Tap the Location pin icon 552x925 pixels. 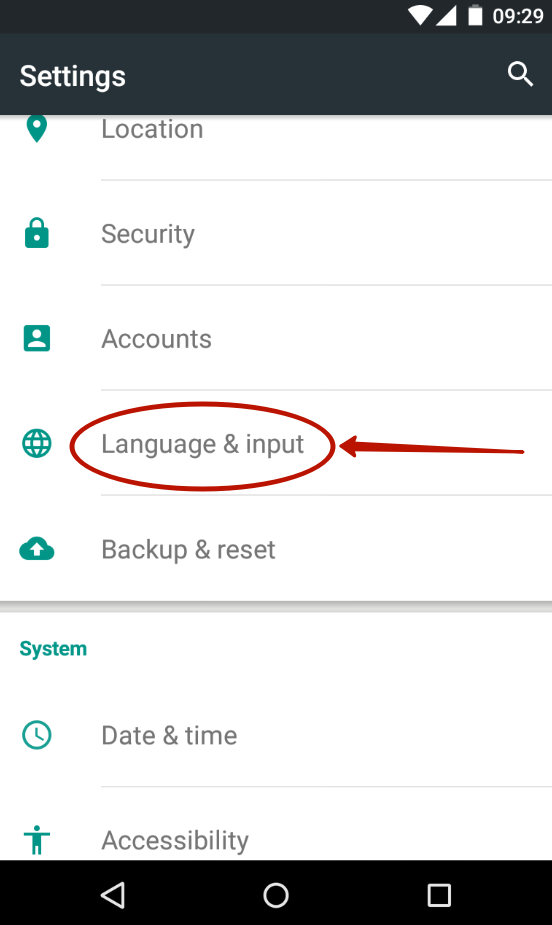pyautogui.click(x=37, y=129)
